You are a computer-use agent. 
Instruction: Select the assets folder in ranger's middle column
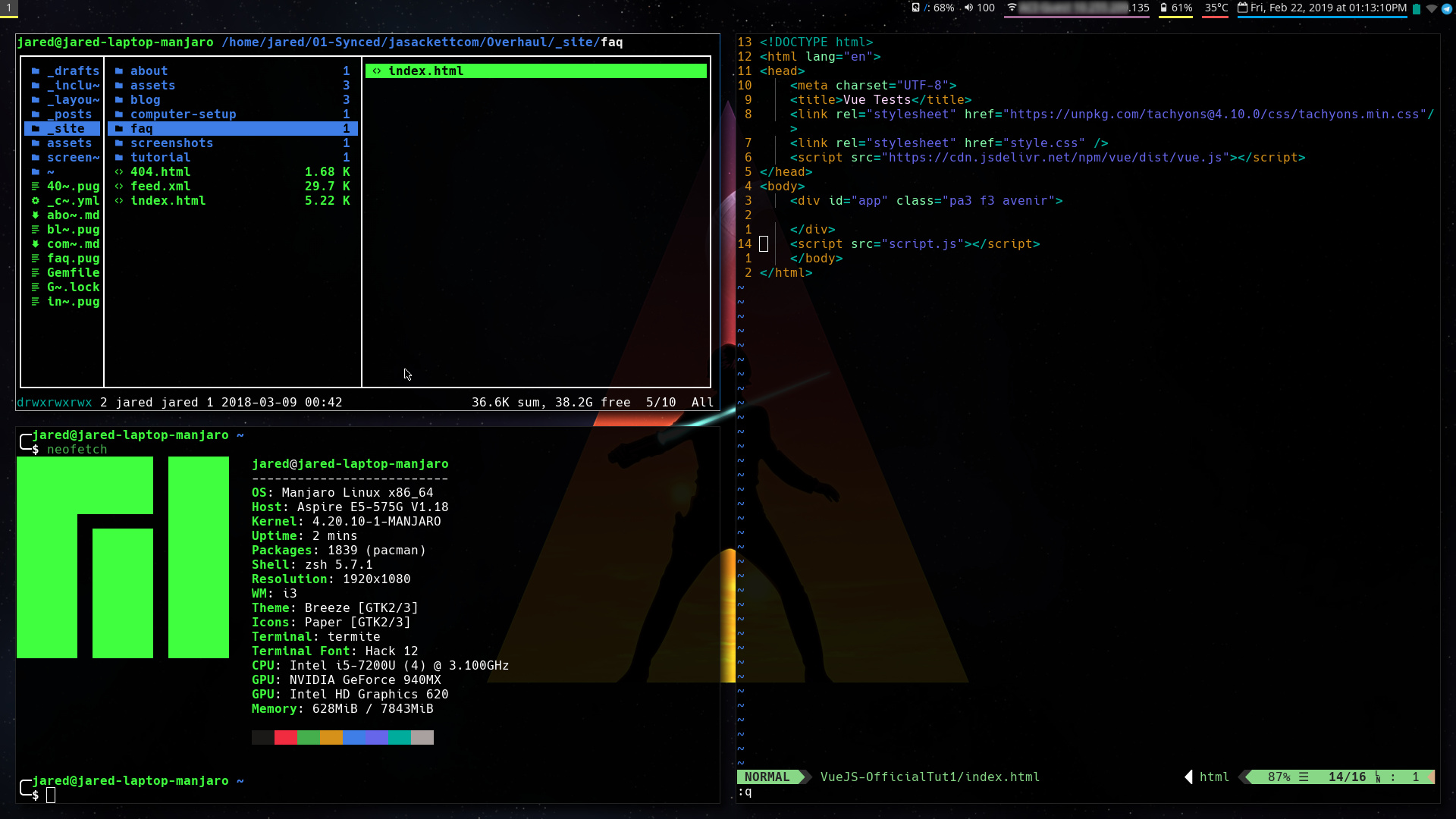[x=232, y=86]
